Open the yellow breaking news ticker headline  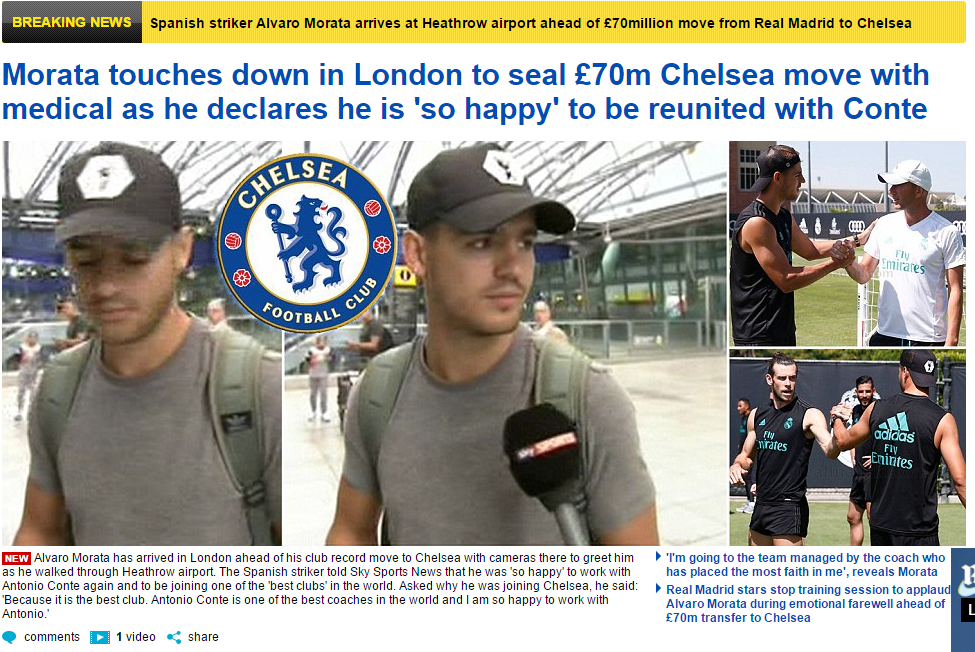coord(530,24)
